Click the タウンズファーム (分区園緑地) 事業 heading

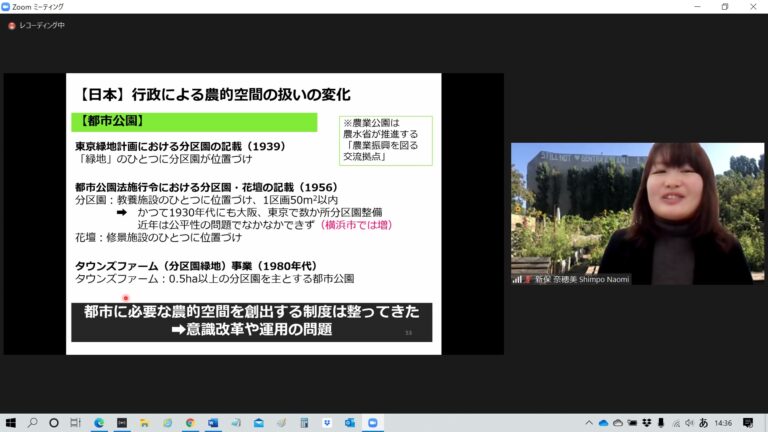tap(196, 266)
